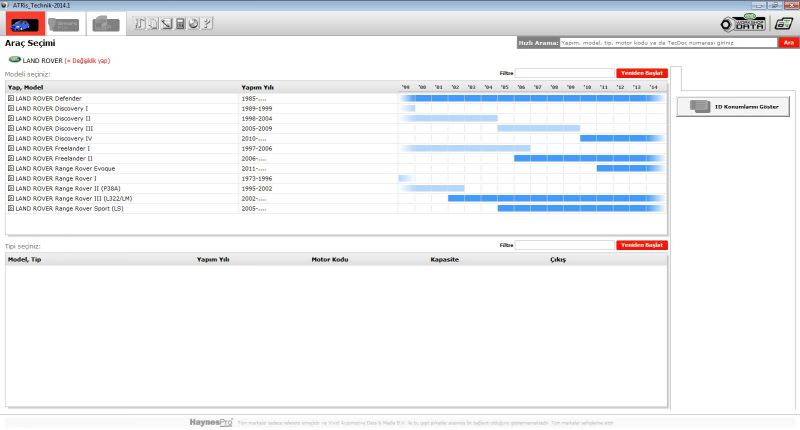The height and width of the screenshot is (430, 800).
Task: Open help via the question mark icon
Action: click(x=205, y=23)
